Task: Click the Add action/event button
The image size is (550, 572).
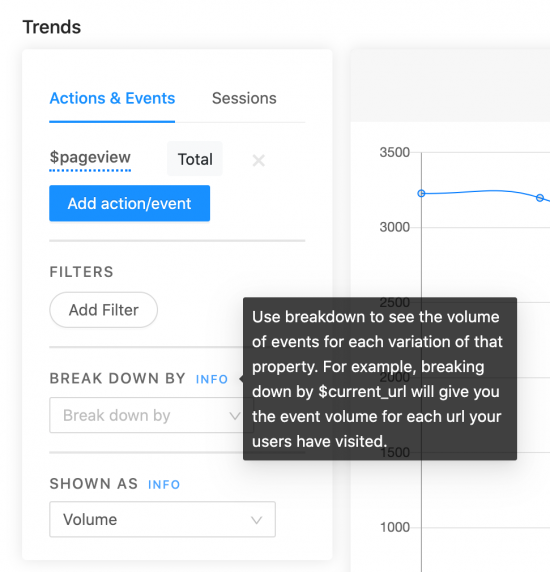Action: [x=129, y=203]
